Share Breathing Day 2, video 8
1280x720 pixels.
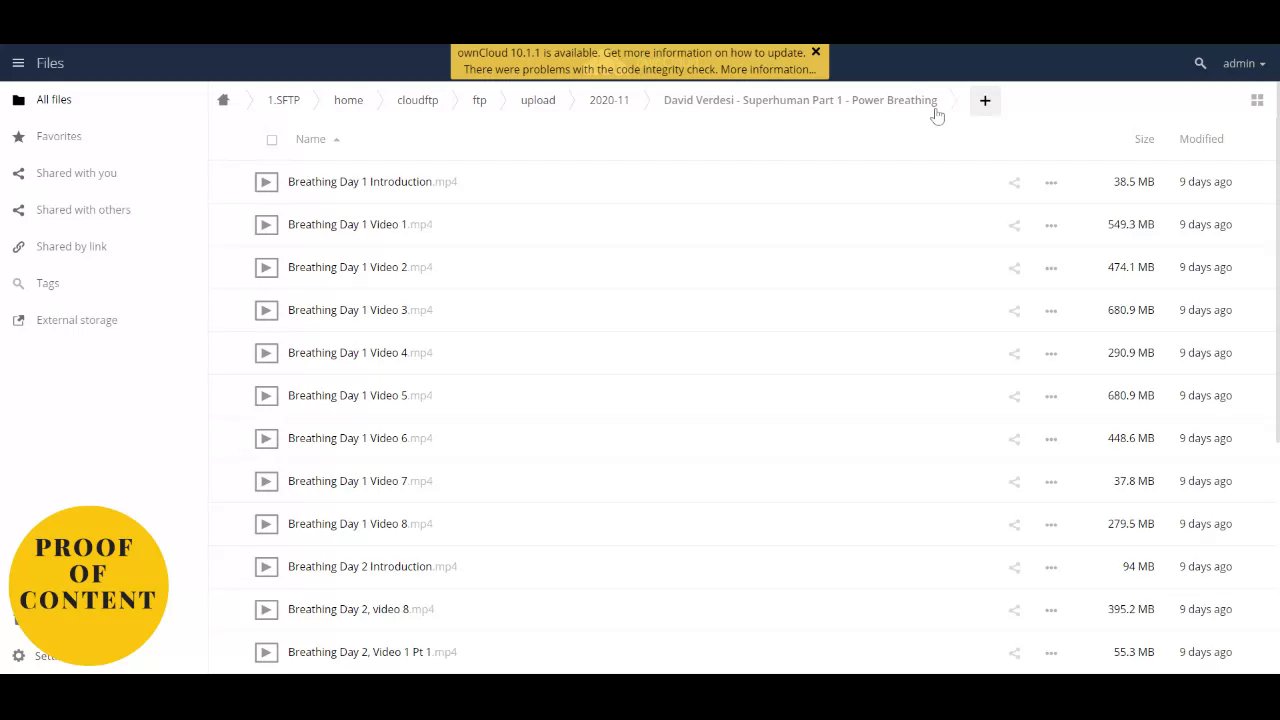coord(1014,610)
